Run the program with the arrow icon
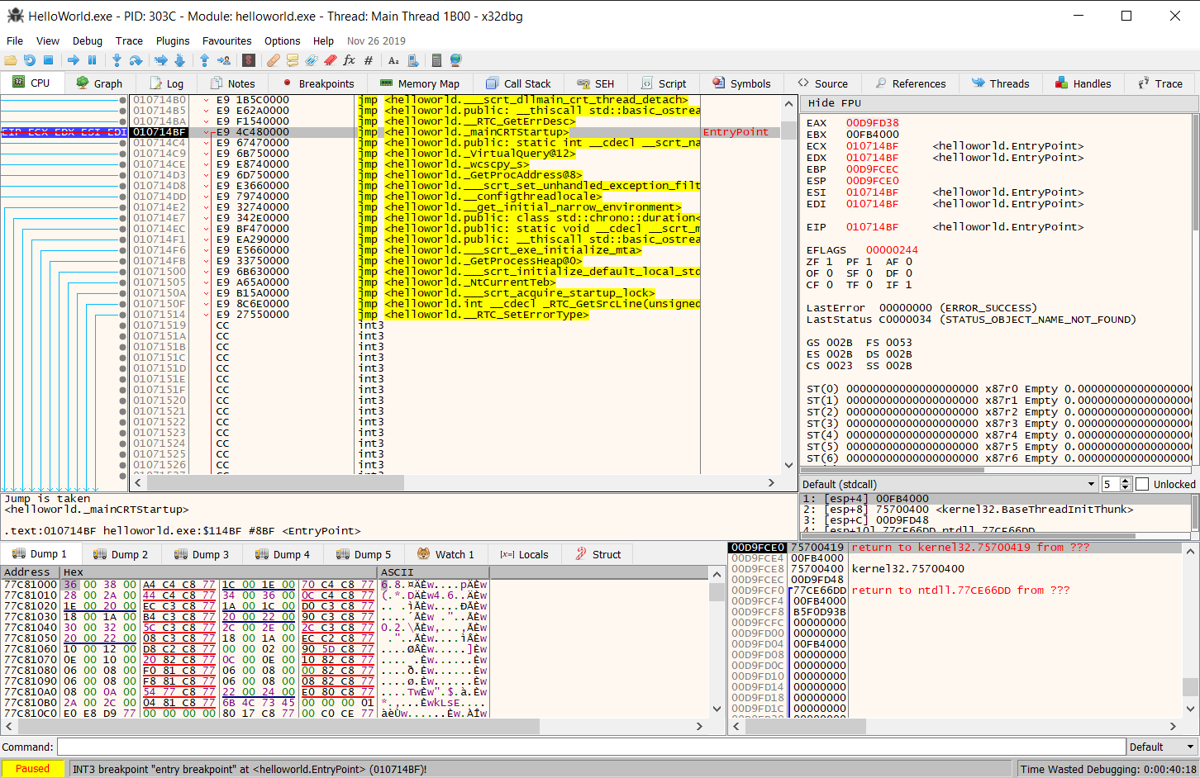Screen dimensions: 1200x778 (x=73, y=60)
